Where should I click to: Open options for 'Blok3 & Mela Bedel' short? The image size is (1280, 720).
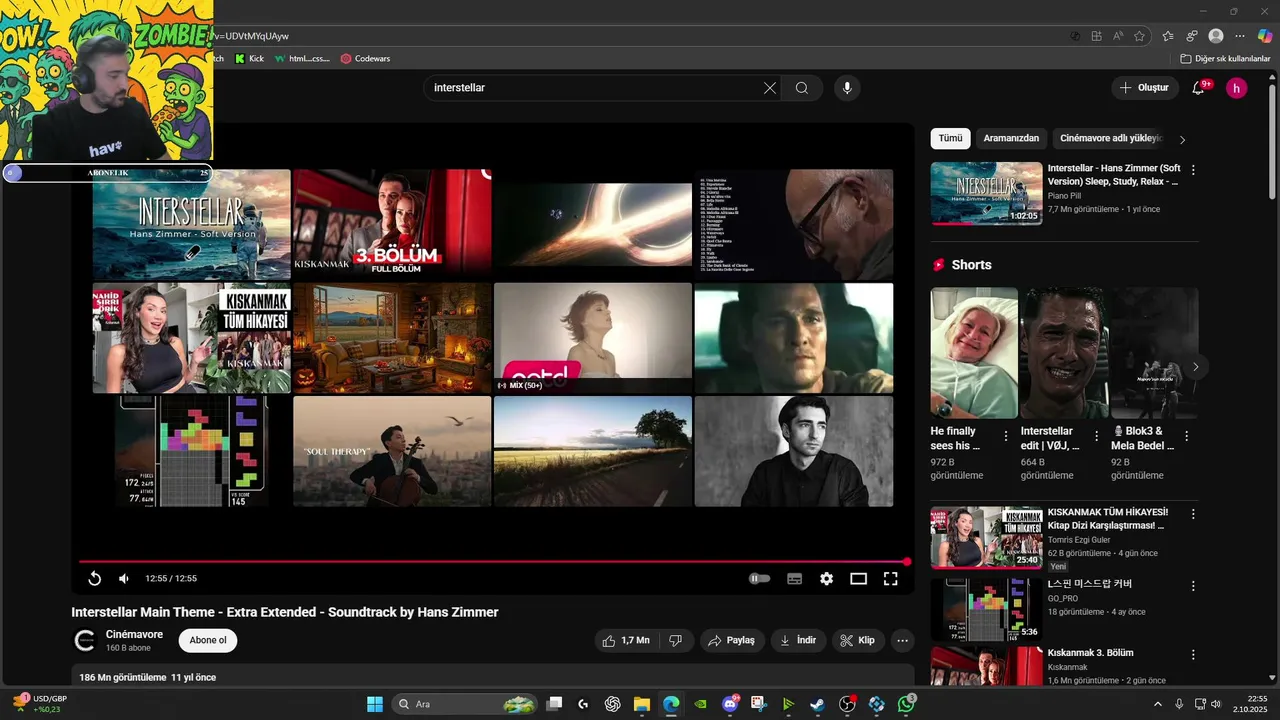pos(1187,436)
